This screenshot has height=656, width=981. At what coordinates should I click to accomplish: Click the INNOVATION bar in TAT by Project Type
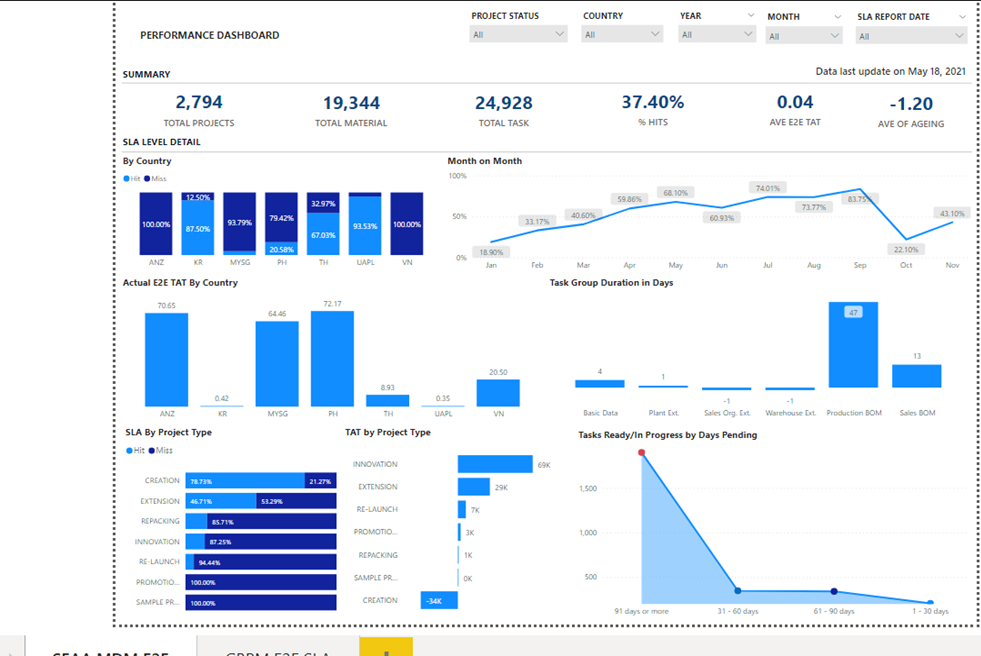click(x=495, y=464)
